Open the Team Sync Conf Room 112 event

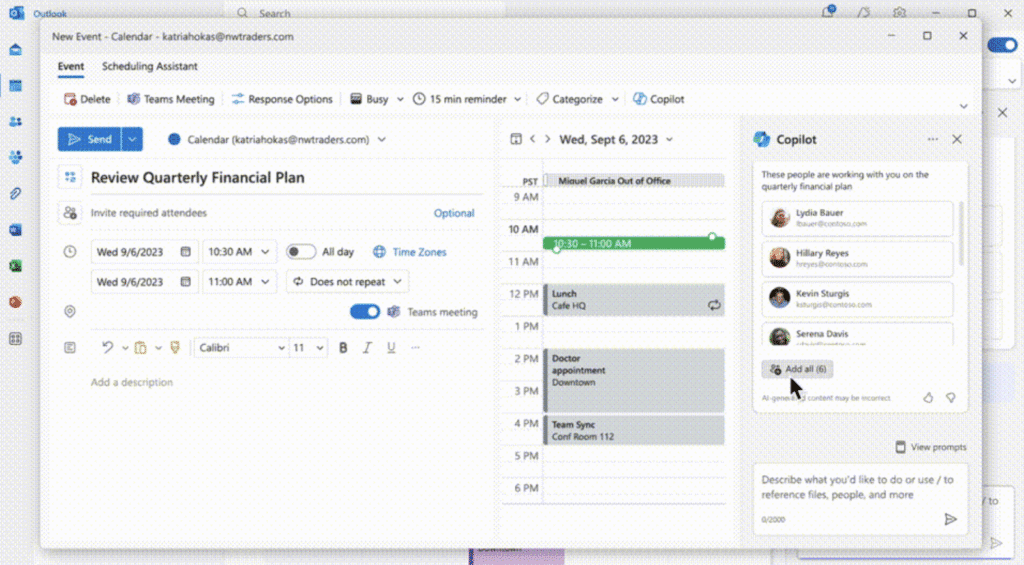click(633, 430)
